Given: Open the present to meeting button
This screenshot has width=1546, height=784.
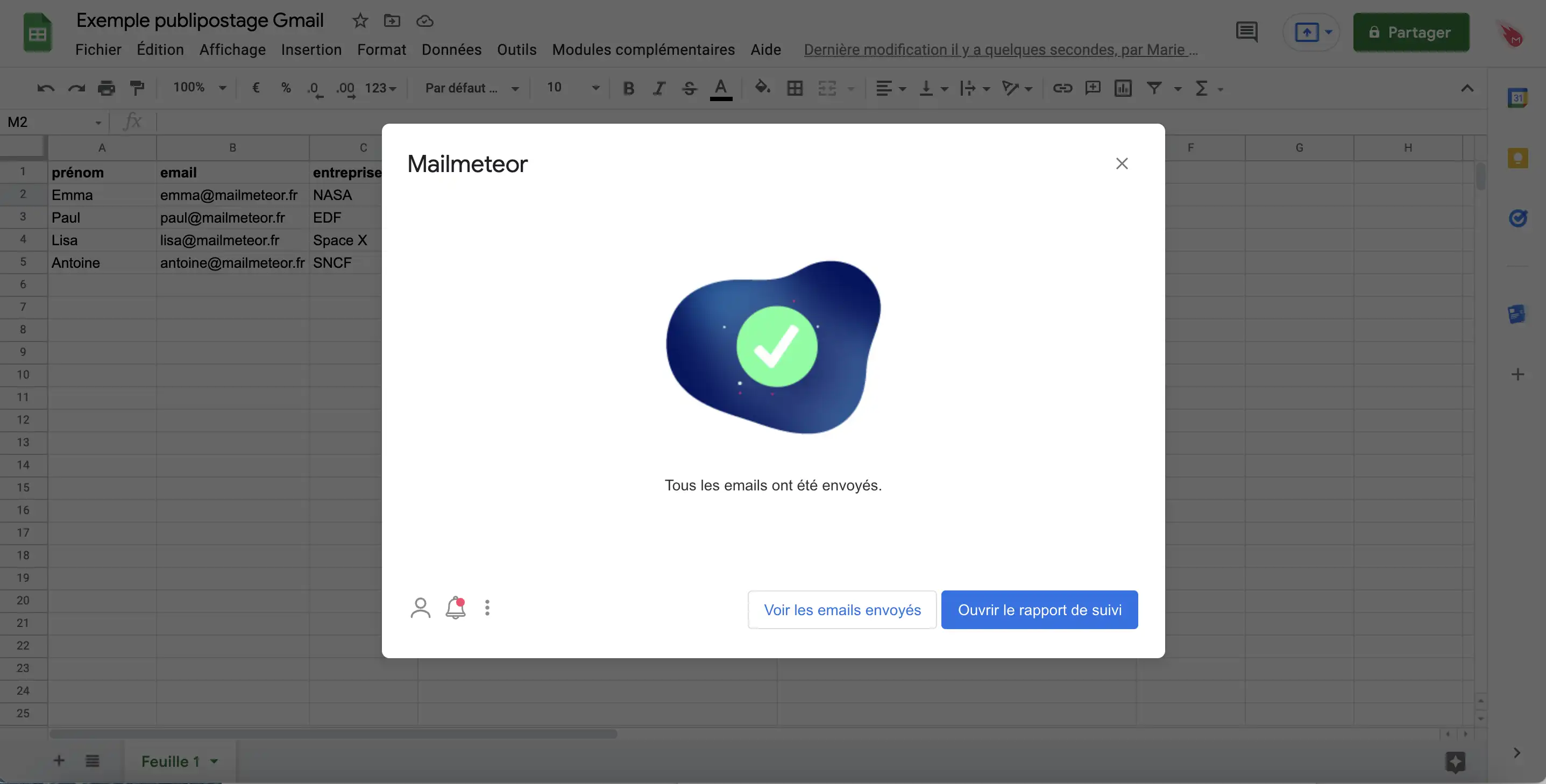Looking at the screenshot, I should click(1313, 32).
